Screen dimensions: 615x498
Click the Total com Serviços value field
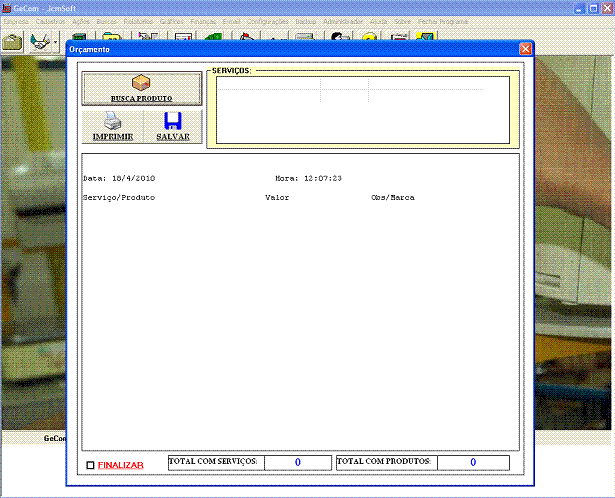click(x=297, y=462)
